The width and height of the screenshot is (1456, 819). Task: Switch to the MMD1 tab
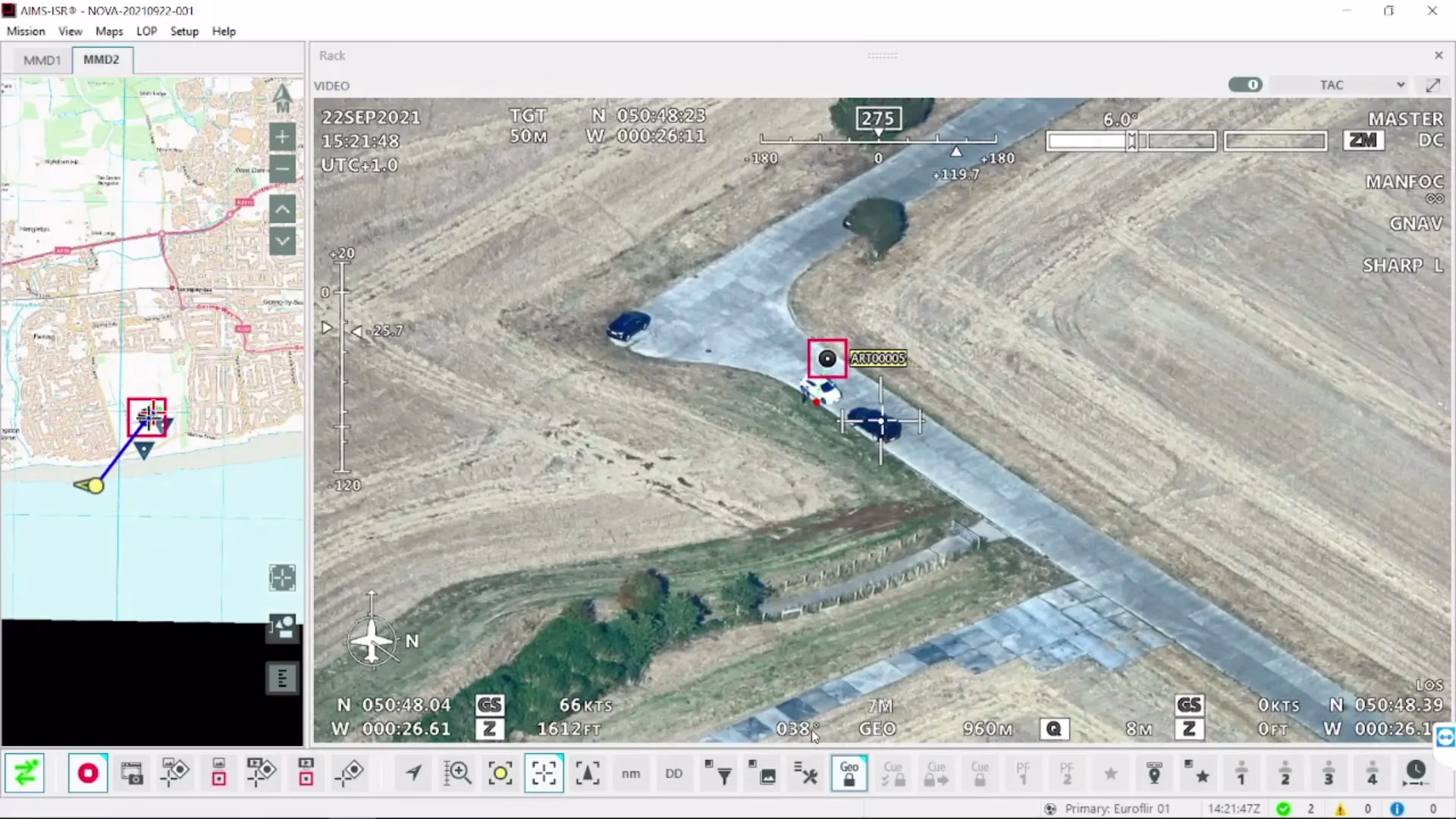(42, 59)
